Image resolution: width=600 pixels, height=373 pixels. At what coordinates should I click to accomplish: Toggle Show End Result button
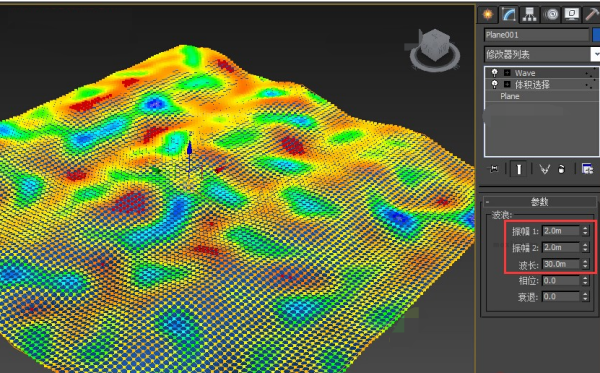[519, 169]
